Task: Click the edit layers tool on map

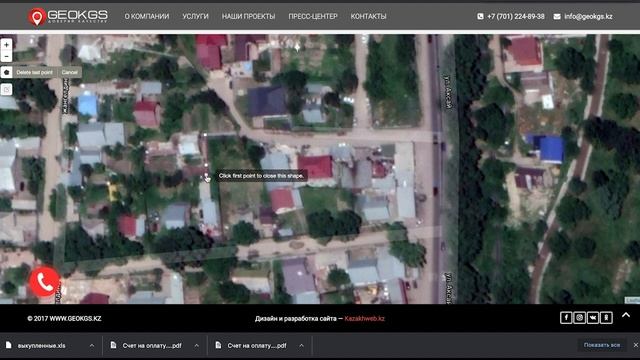Action: coord(6,89)
